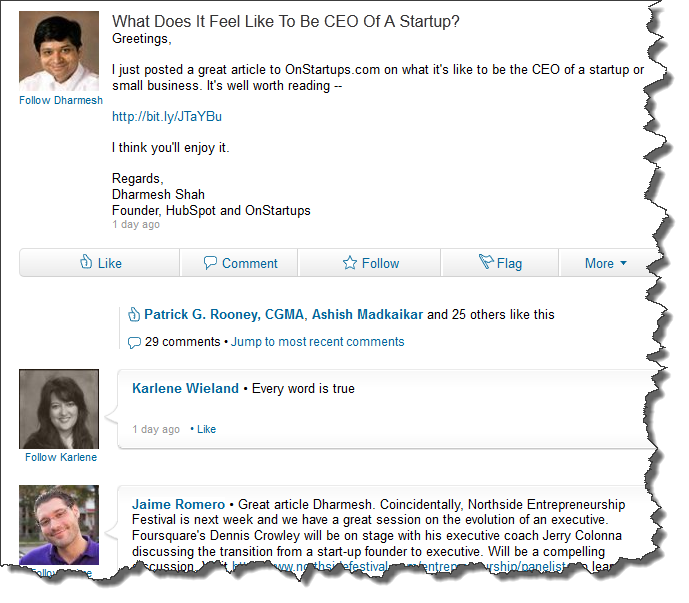The image size is (689, 603).
Task: Jump to most recent comments
Action: 318,341
